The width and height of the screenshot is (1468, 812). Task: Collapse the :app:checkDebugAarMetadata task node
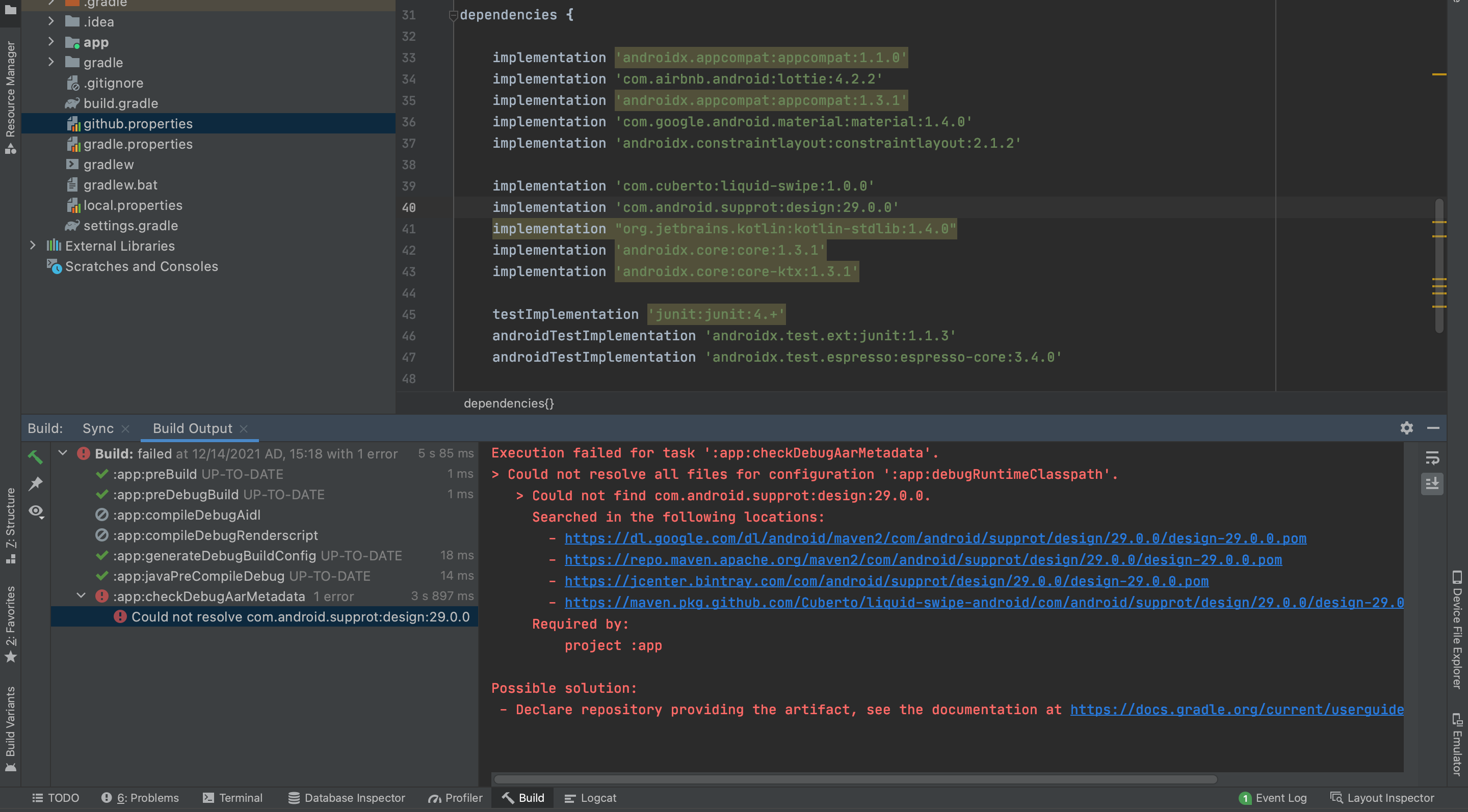81,596
